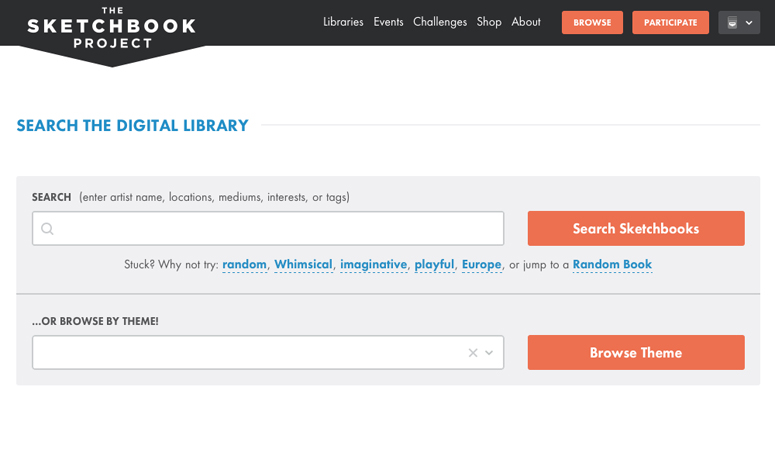Image resolution: width=775 pixels, height=449 pixels.
Task: Click The Sketchbook Project logo
Action: (111, 28)
